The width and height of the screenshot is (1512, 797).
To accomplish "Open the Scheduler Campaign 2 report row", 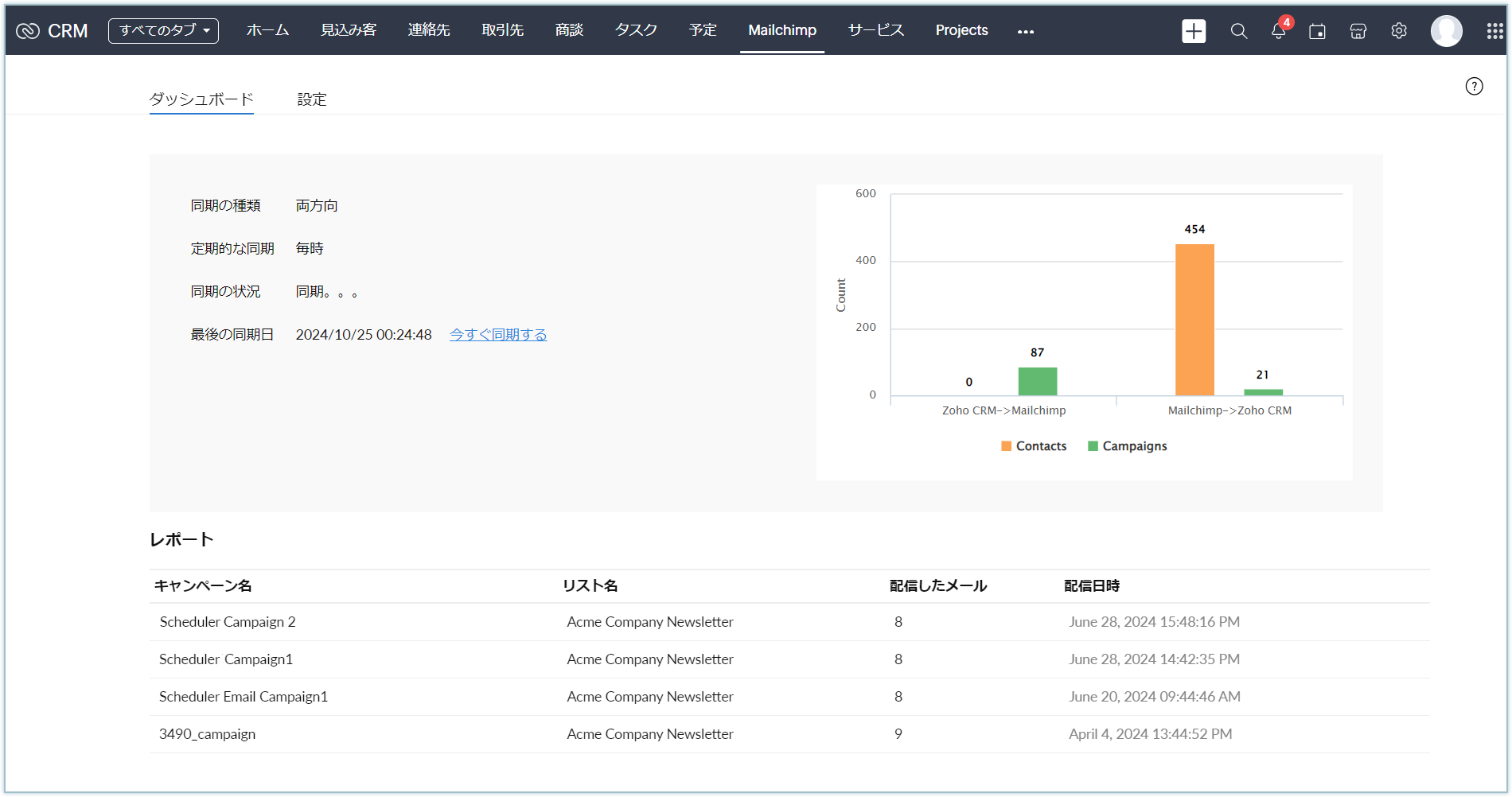I will coord(228,622).
